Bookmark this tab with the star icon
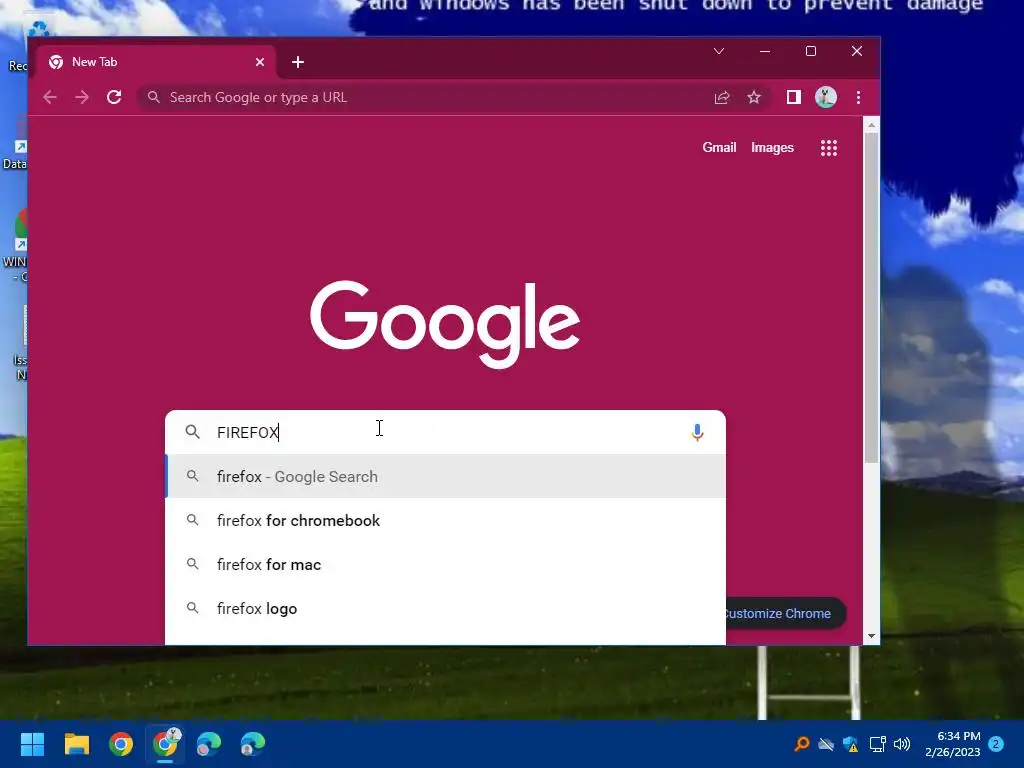 tap(754, 97)
